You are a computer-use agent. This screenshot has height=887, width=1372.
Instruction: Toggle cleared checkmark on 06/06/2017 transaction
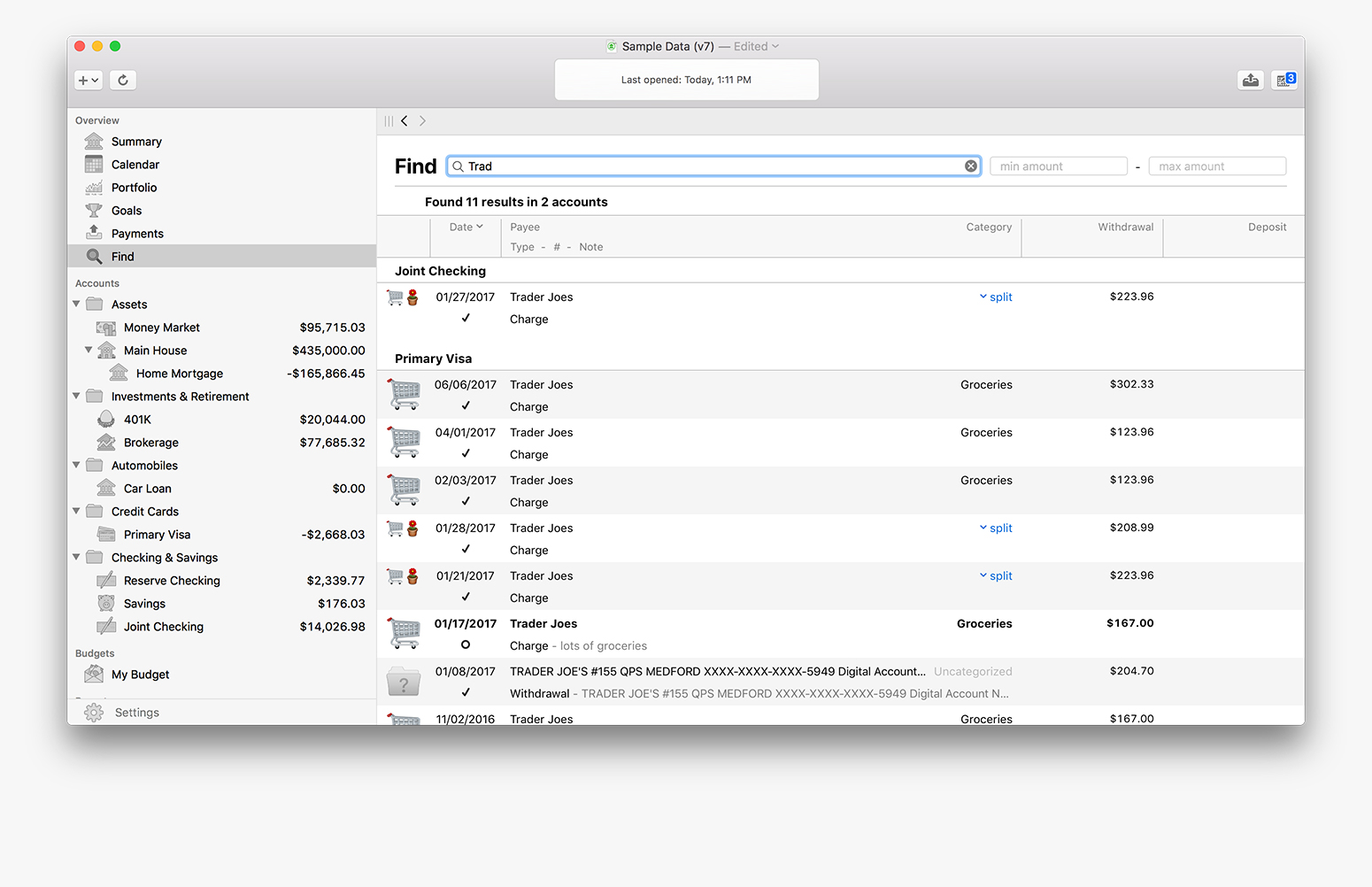[466, 405]
